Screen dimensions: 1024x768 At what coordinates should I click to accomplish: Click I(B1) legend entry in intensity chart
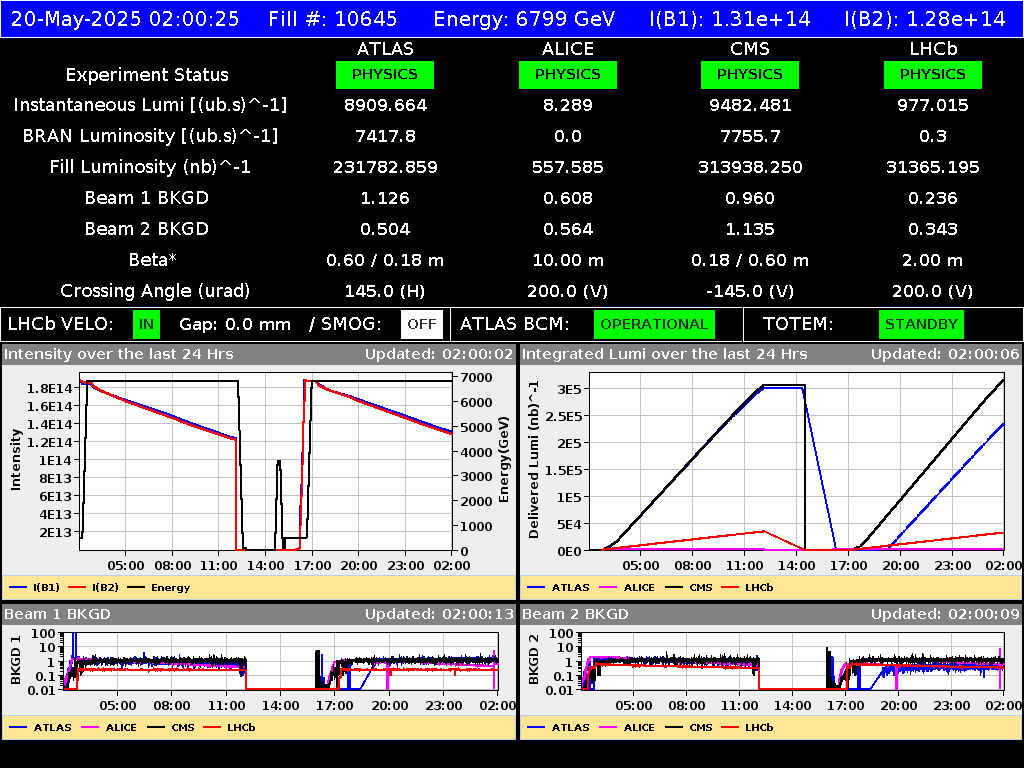tap(35, 588)
